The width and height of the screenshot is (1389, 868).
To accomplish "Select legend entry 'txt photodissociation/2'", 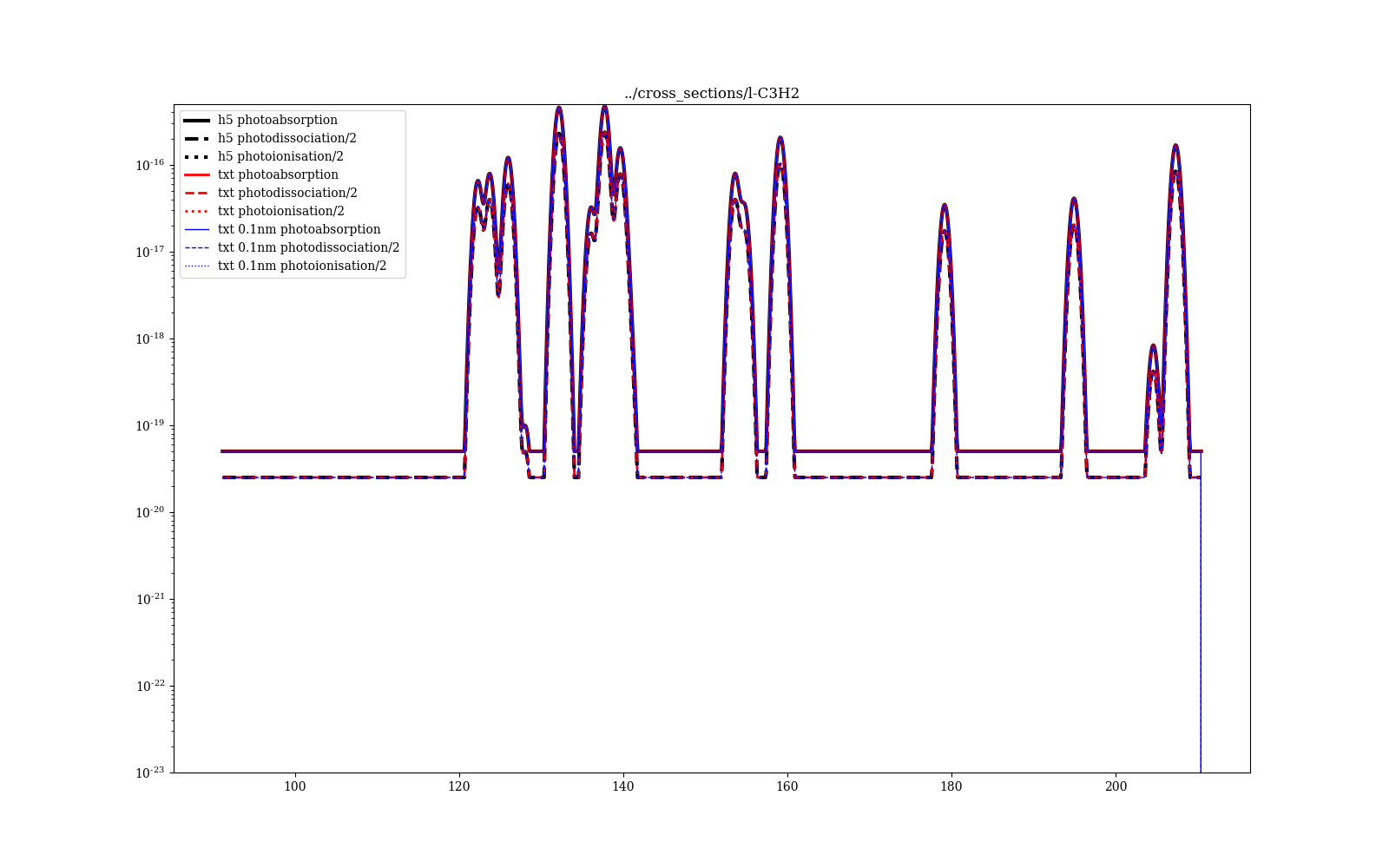I will tap(287, 193).
